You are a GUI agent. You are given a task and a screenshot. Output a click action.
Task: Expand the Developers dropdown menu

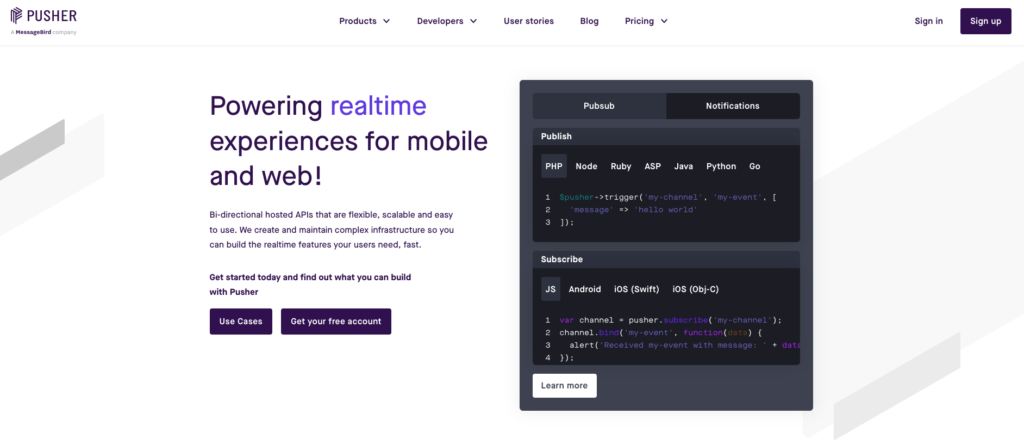447,21
